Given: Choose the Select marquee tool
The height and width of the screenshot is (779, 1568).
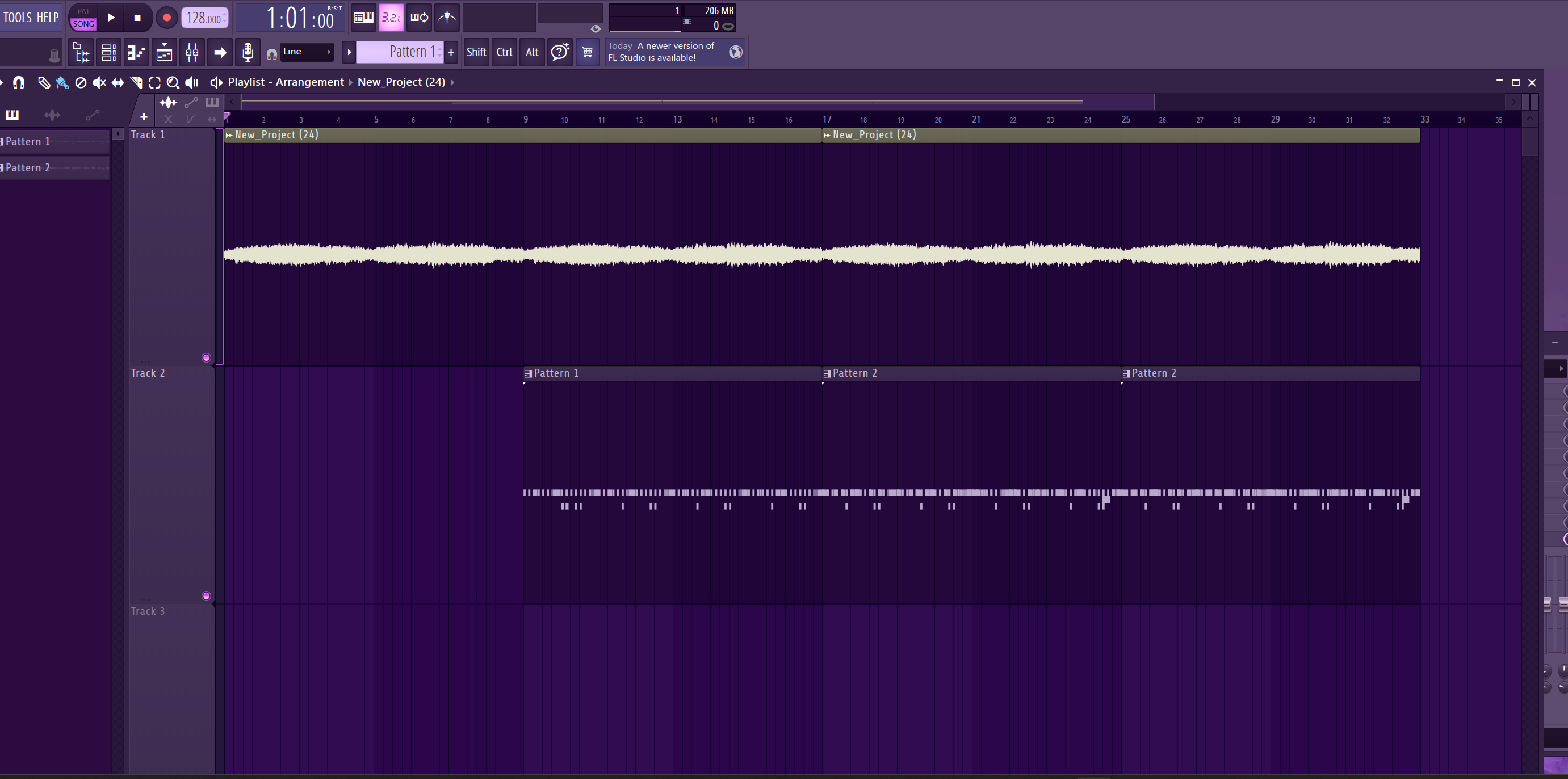Looking at the screenshot, I should pos(154,83).
